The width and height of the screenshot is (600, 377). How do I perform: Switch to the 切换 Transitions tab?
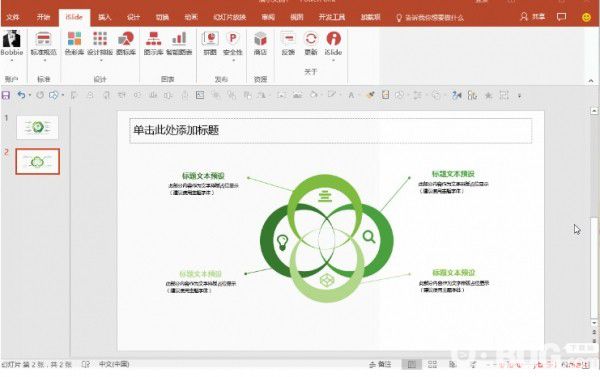[x=162, y=17]
